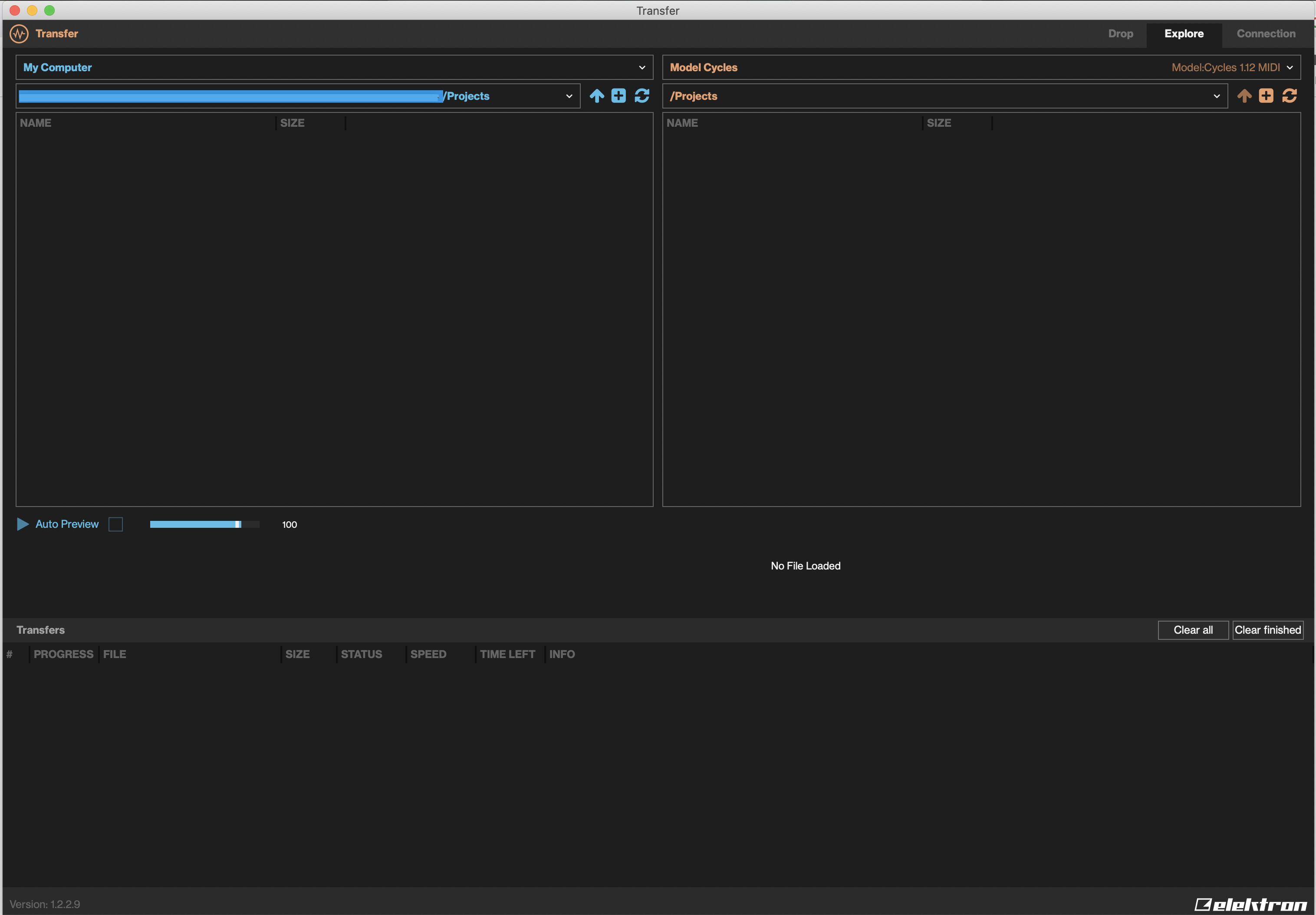Adjust the preview volume slider
Image resolution: width=1316 pixels, height=915 pixels.
[204, 524]
